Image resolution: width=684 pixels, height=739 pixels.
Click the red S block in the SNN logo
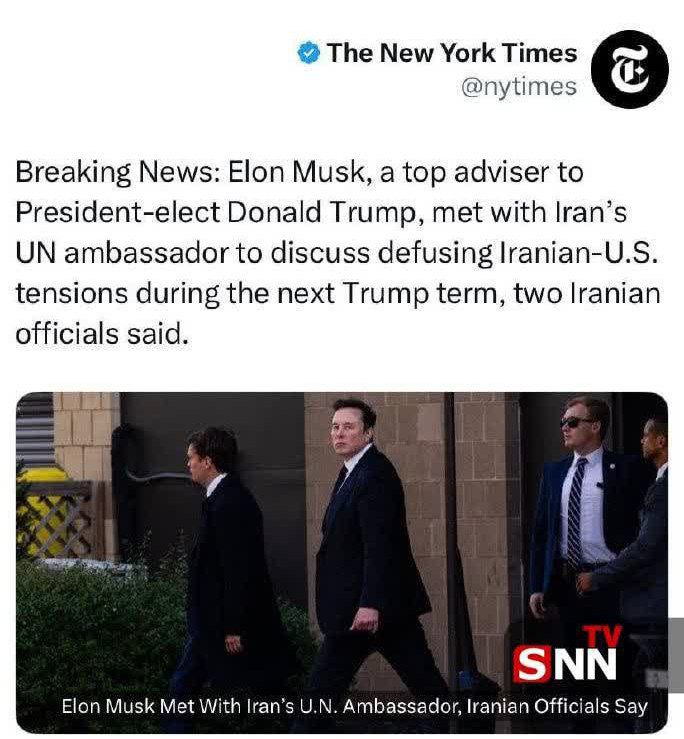point(532,665)
